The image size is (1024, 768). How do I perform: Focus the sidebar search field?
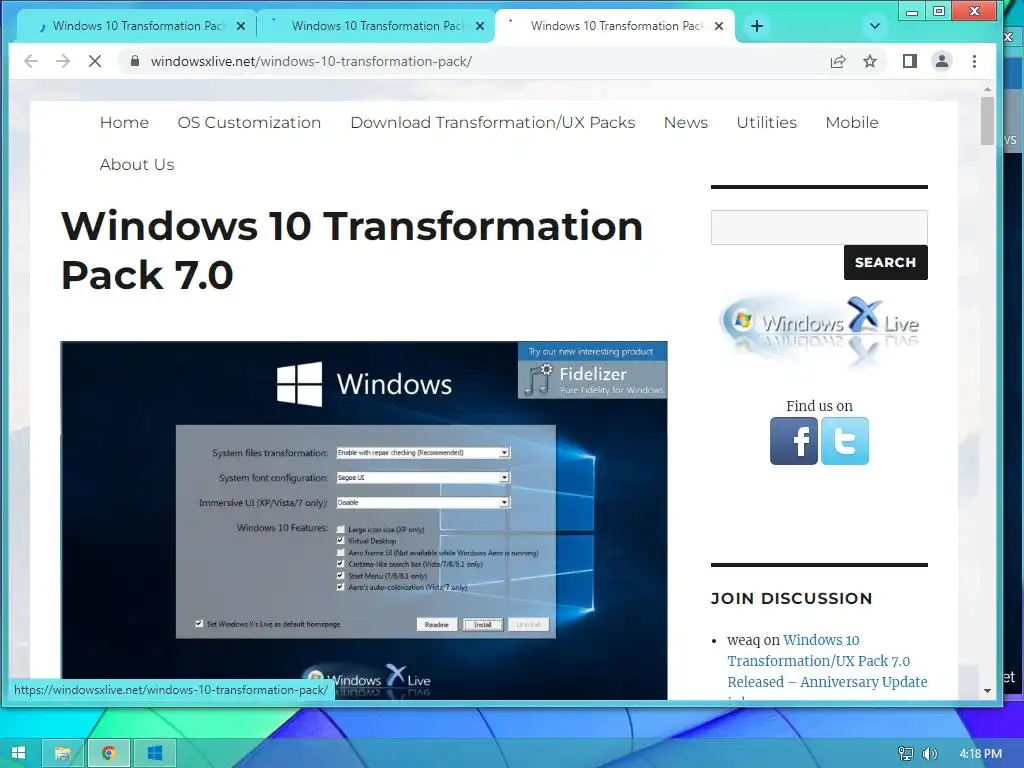pyautogui.click(x=819, y=227)
